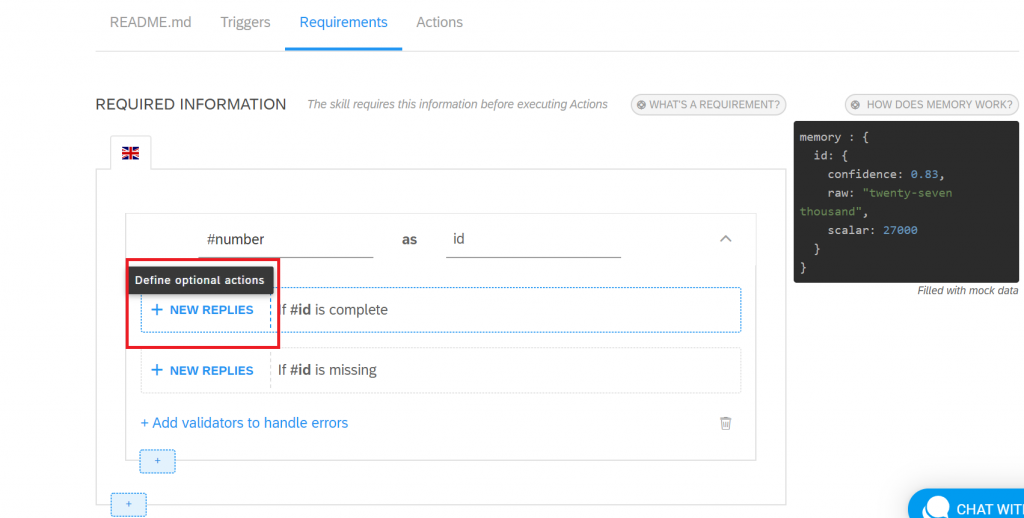The height and width of the screenshot is (518, 1024).
Task: Click the plus icon beside missing NEW REPLIES
Action: [157, 370]
